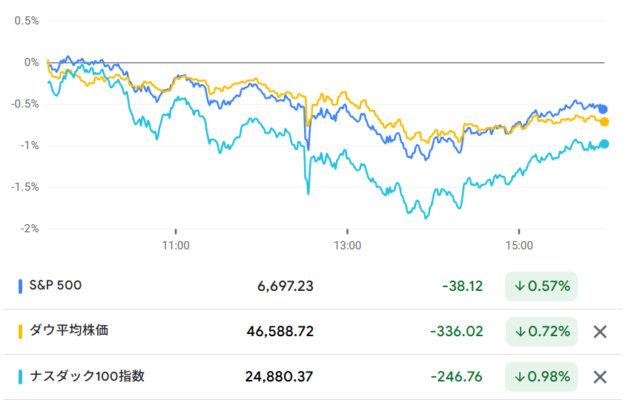
Task: Remove ナスダック100指数 from the comparison
Action: click(x=600, y=377)
